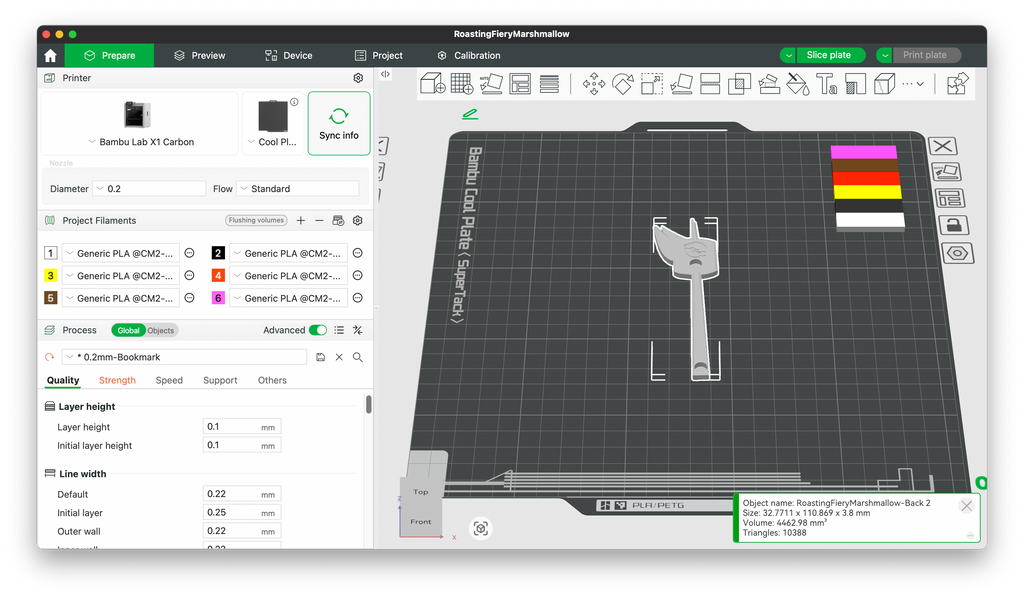Click filament 3 yellow color swatch
The height and width of the screenshot is (598, 1024).
50,275
